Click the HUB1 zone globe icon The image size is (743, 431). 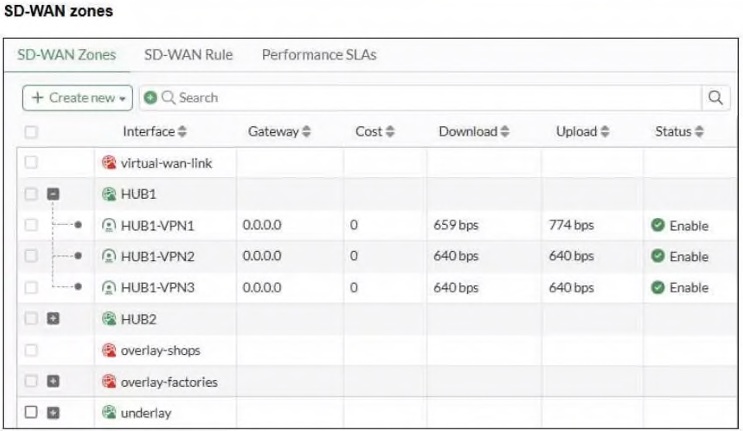(110, 194)
